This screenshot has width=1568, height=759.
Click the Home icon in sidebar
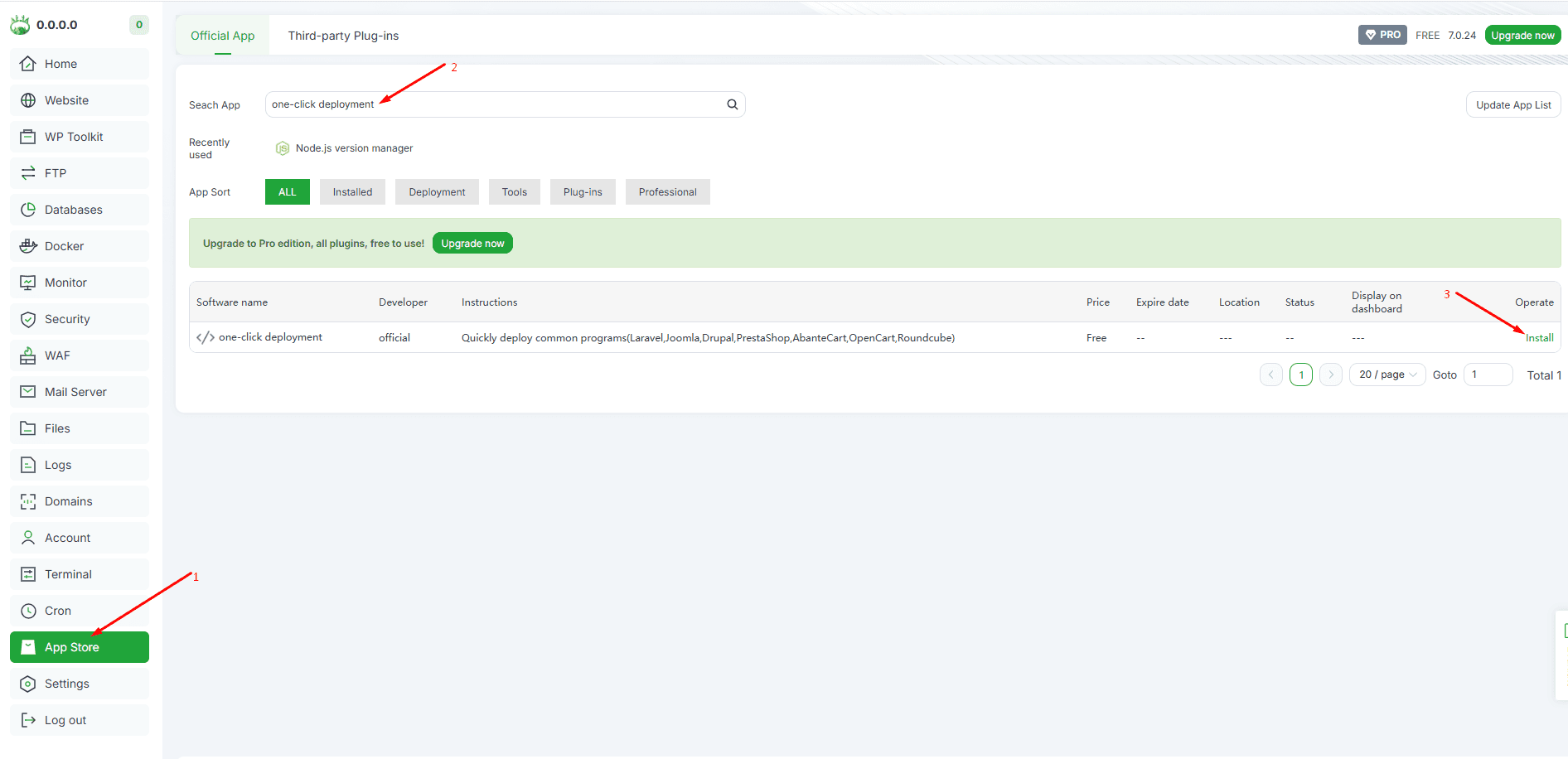click(x=28, y=64)
